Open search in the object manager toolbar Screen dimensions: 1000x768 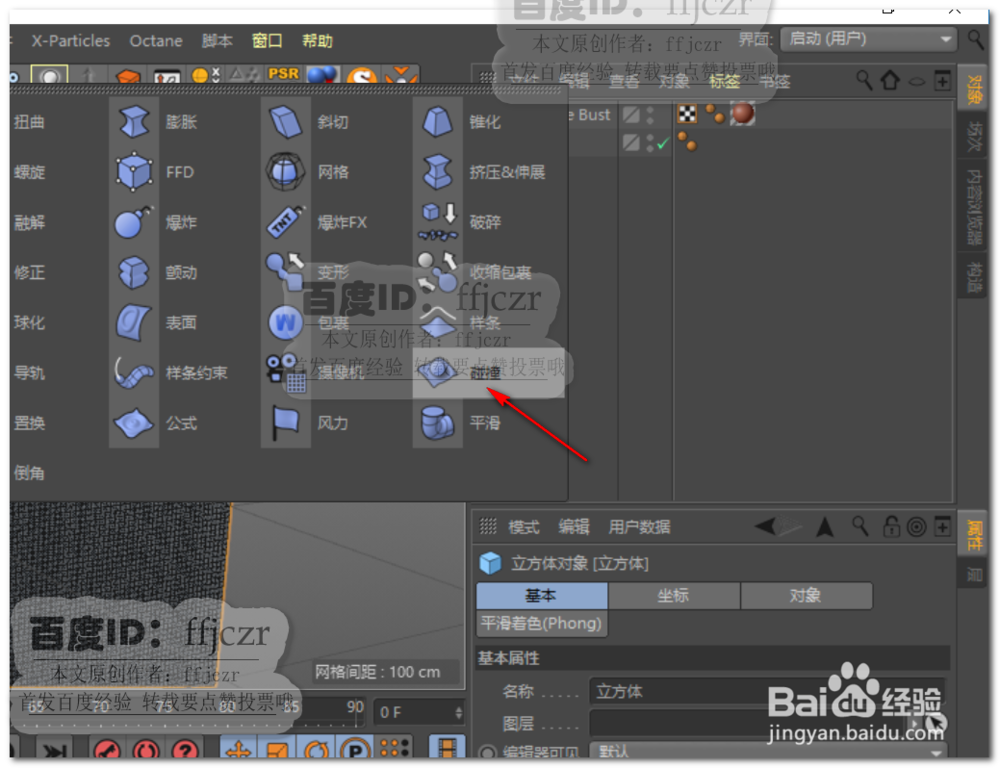coord(864,80)
